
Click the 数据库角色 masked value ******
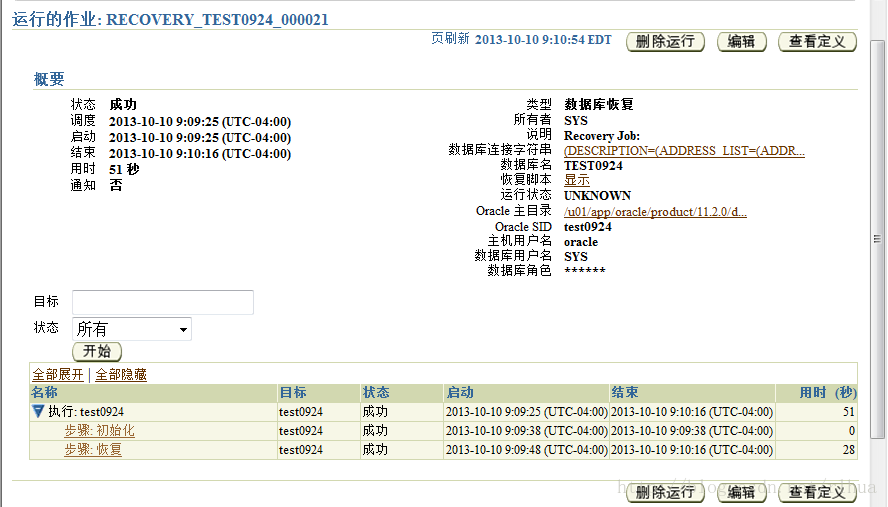click(x=585, y=270)
